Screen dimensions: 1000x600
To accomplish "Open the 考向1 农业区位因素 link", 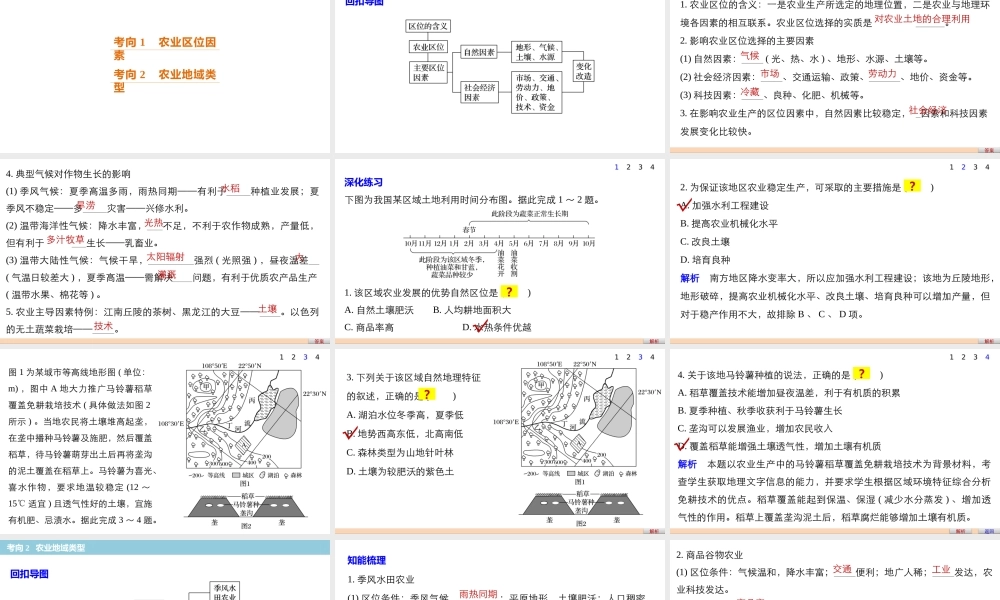I will click(x=165, y=48).
